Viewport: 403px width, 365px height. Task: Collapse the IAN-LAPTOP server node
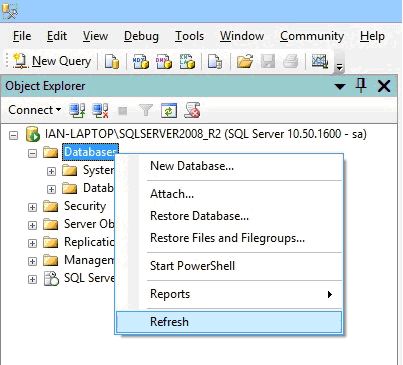(13, 135)
